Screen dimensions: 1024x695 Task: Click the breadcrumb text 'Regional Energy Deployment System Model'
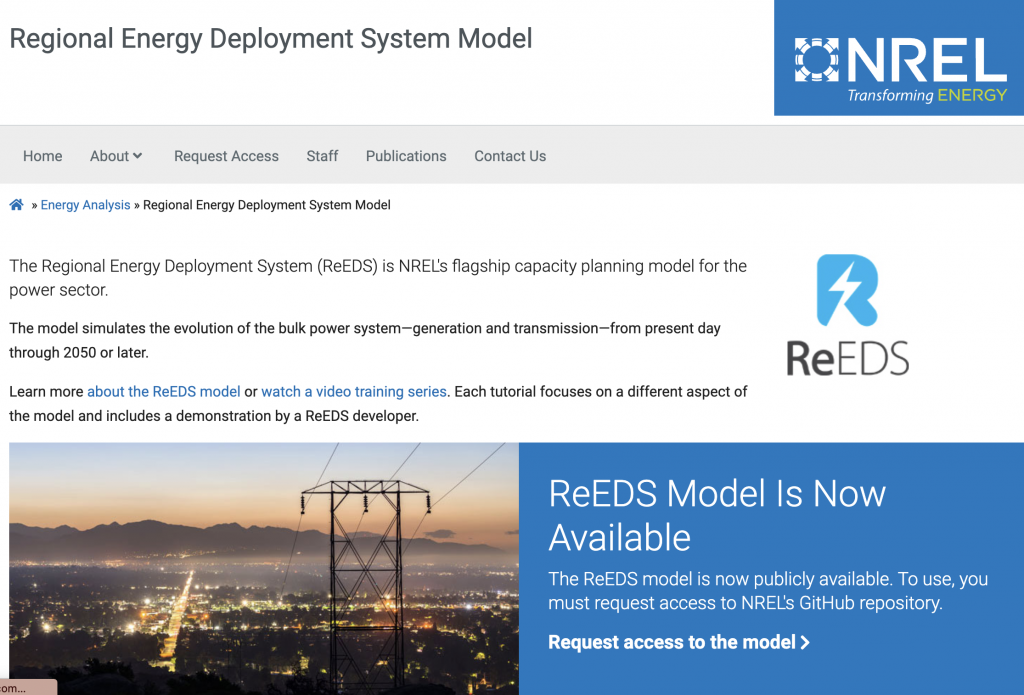pyautogui.click(x=266, y=205)
